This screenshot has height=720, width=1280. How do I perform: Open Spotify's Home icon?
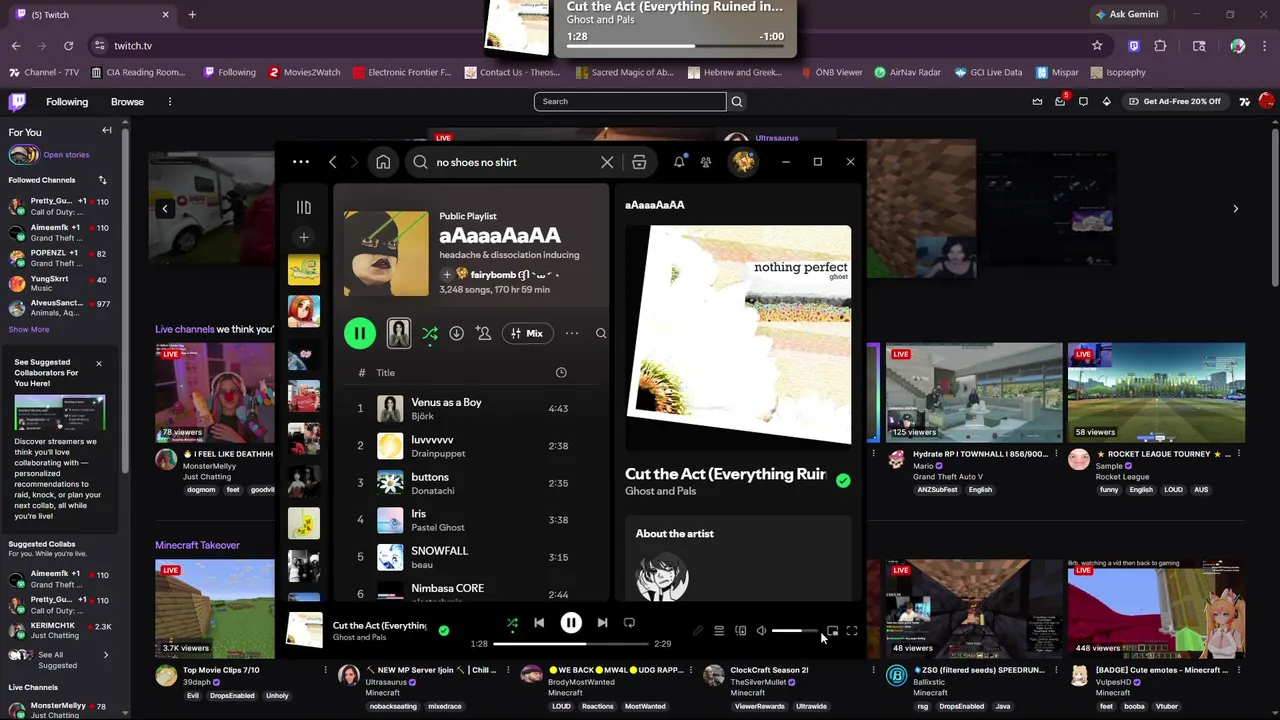tap(383, 162)
